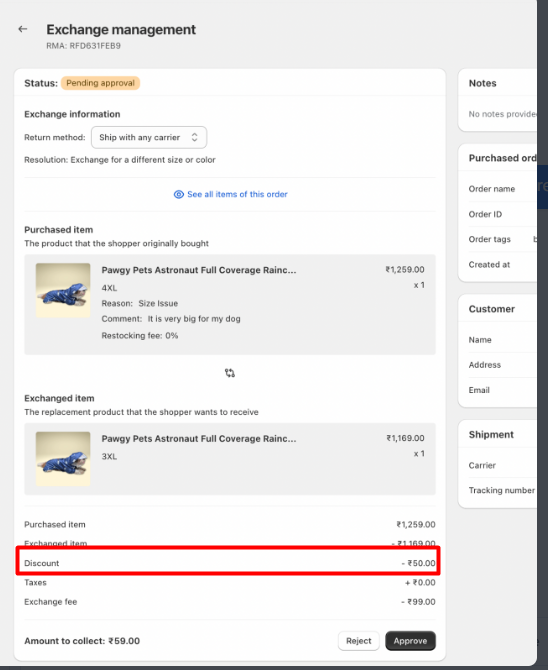Screen dimensions: 548x670
Task: Click the Tracking number row in Shipment
Action: pyautogui.click(x=502, y=490)
